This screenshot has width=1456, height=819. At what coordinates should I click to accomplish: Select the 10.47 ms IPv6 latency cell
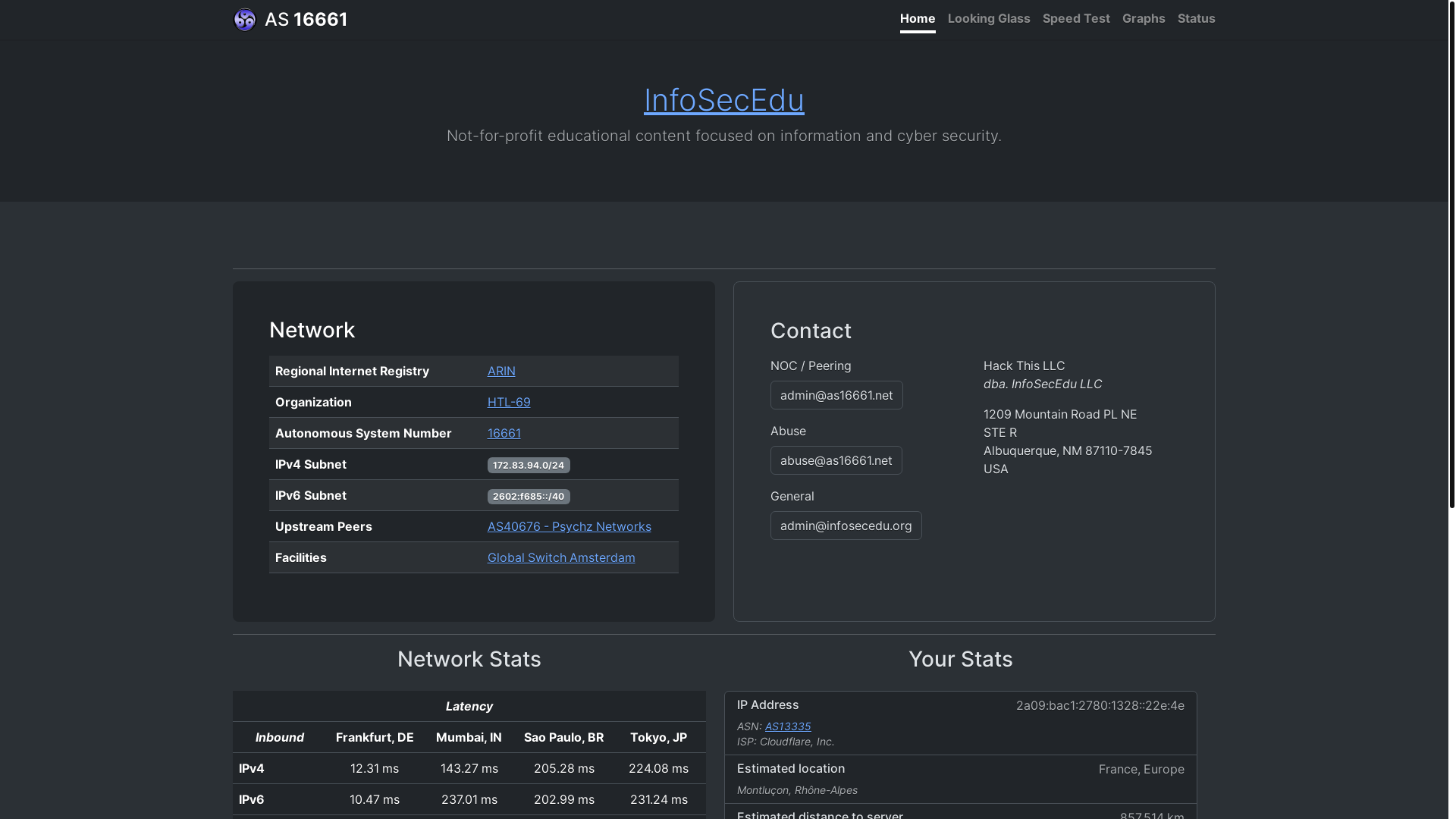click(x=375, y=799)
